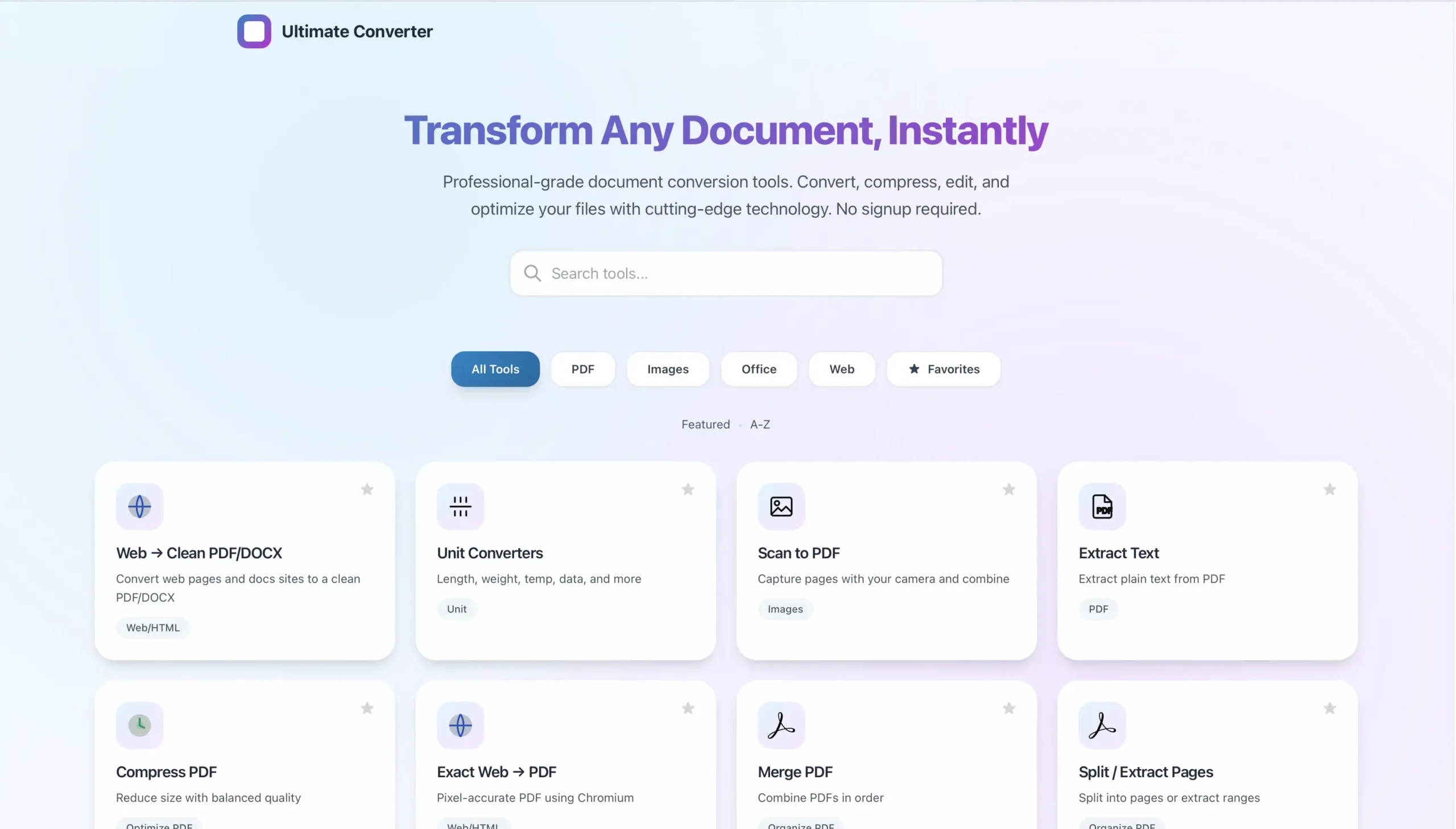Screen dimensions: 1456x829
Task: Open the Web → Clean PDF/DOCX tool title
Action: point(198,553)
